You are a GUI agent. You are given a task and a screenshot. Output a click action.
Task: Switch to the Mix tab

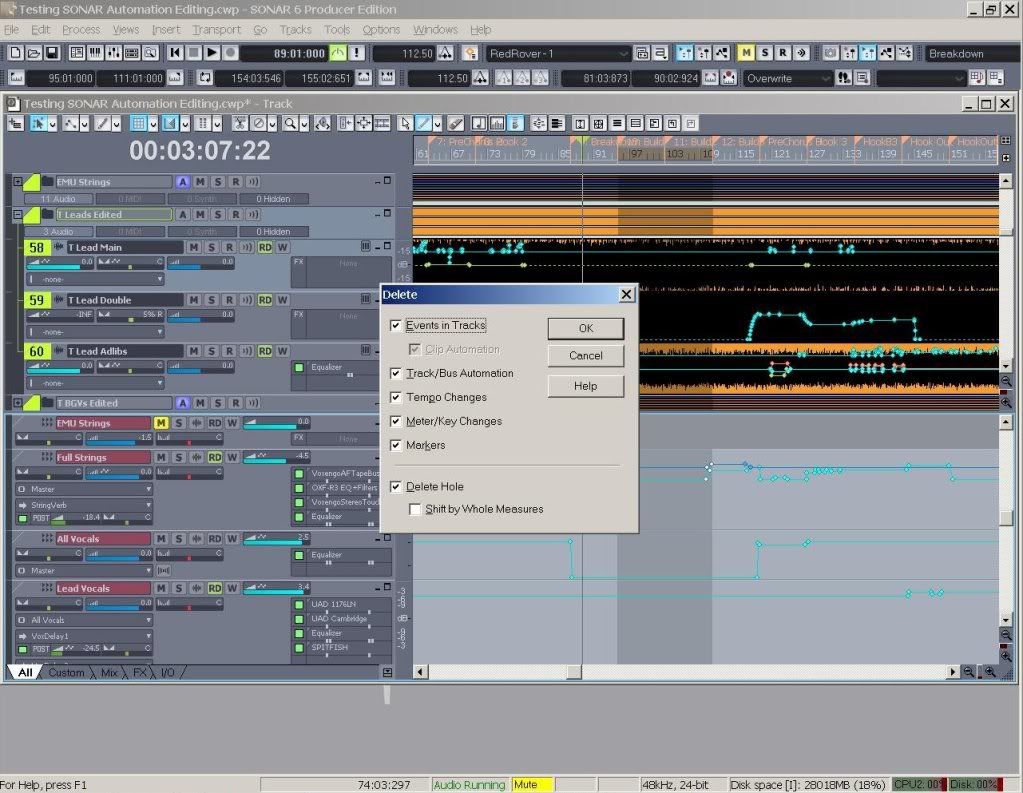point(109,673)
